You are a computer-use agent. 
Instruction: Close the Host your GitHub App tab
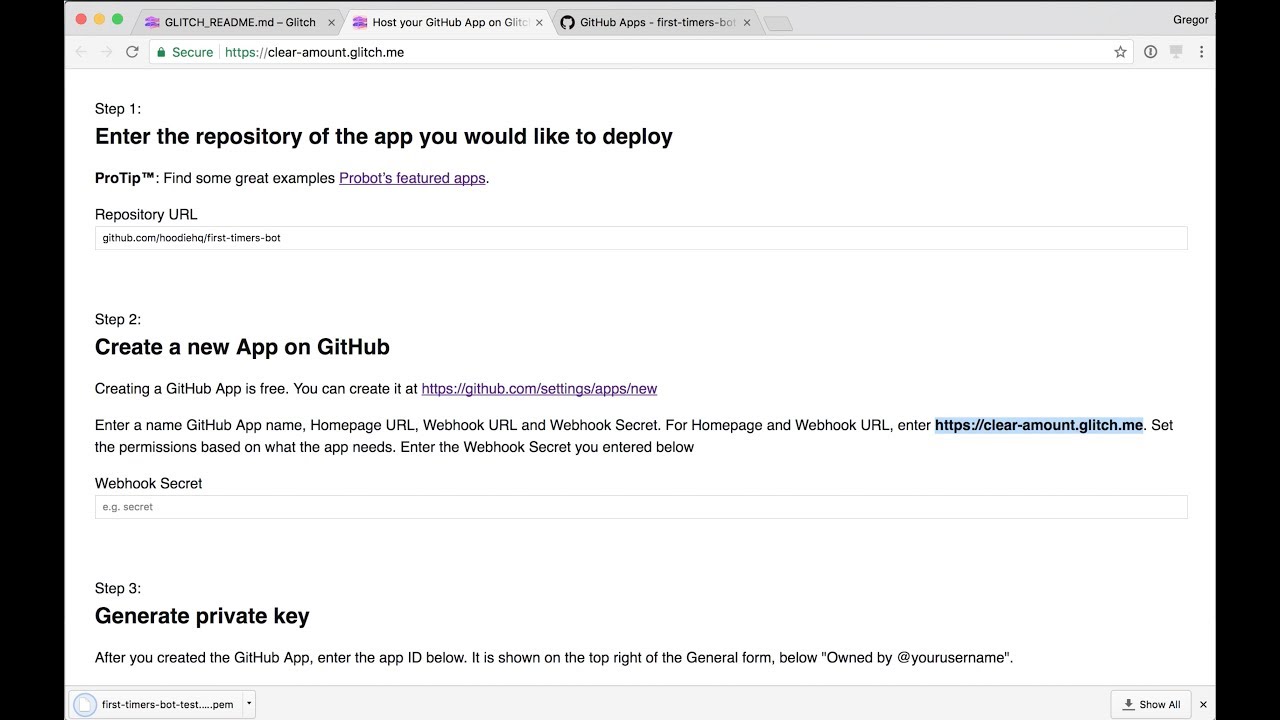pos(539,22)
